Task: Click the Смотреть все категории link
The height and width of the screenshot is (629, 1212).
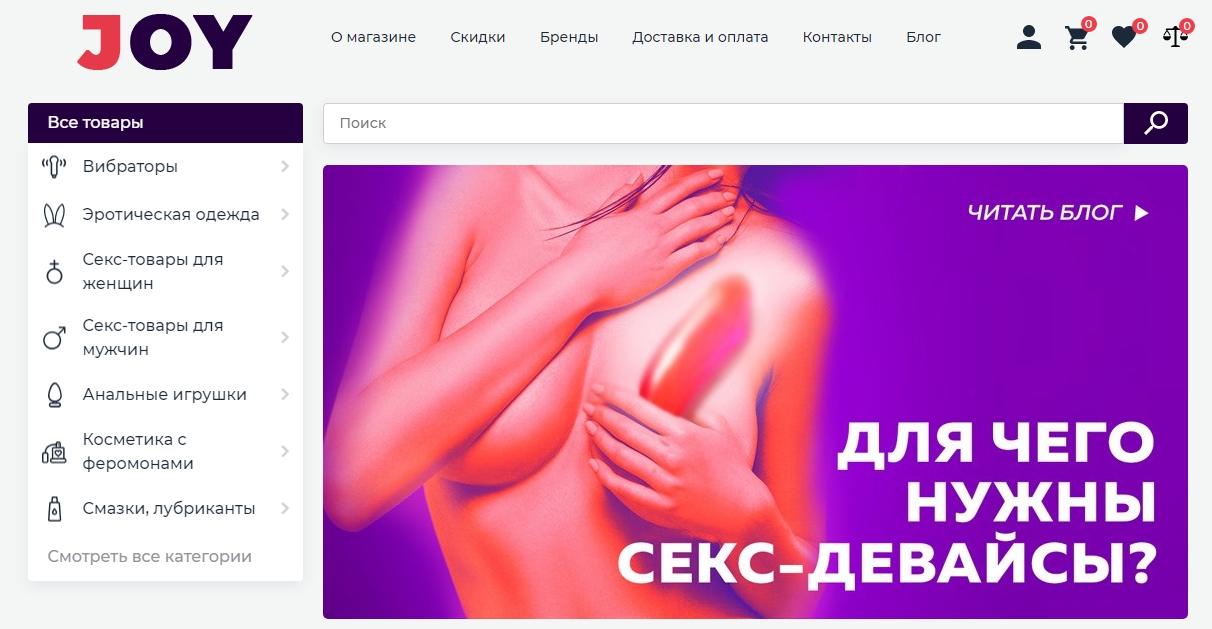Action: click(x=150, y=556)
